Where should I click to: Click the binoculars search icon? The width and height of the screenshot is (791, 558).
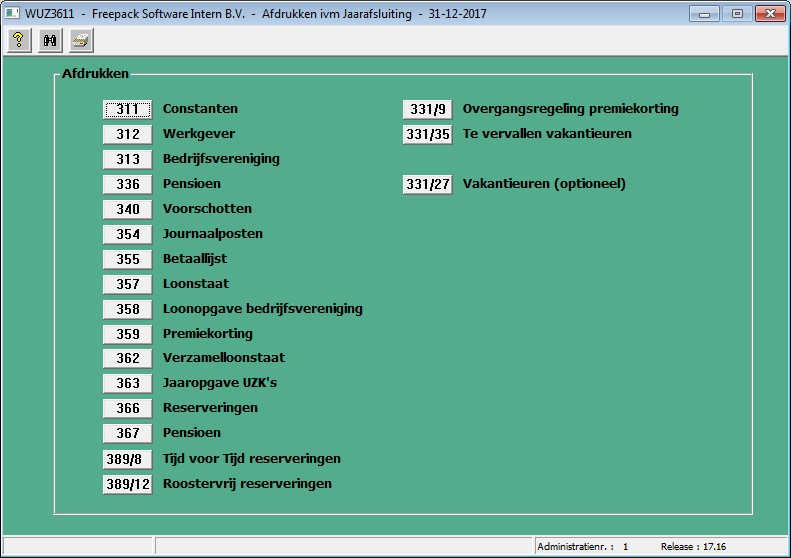click(49, 40)
